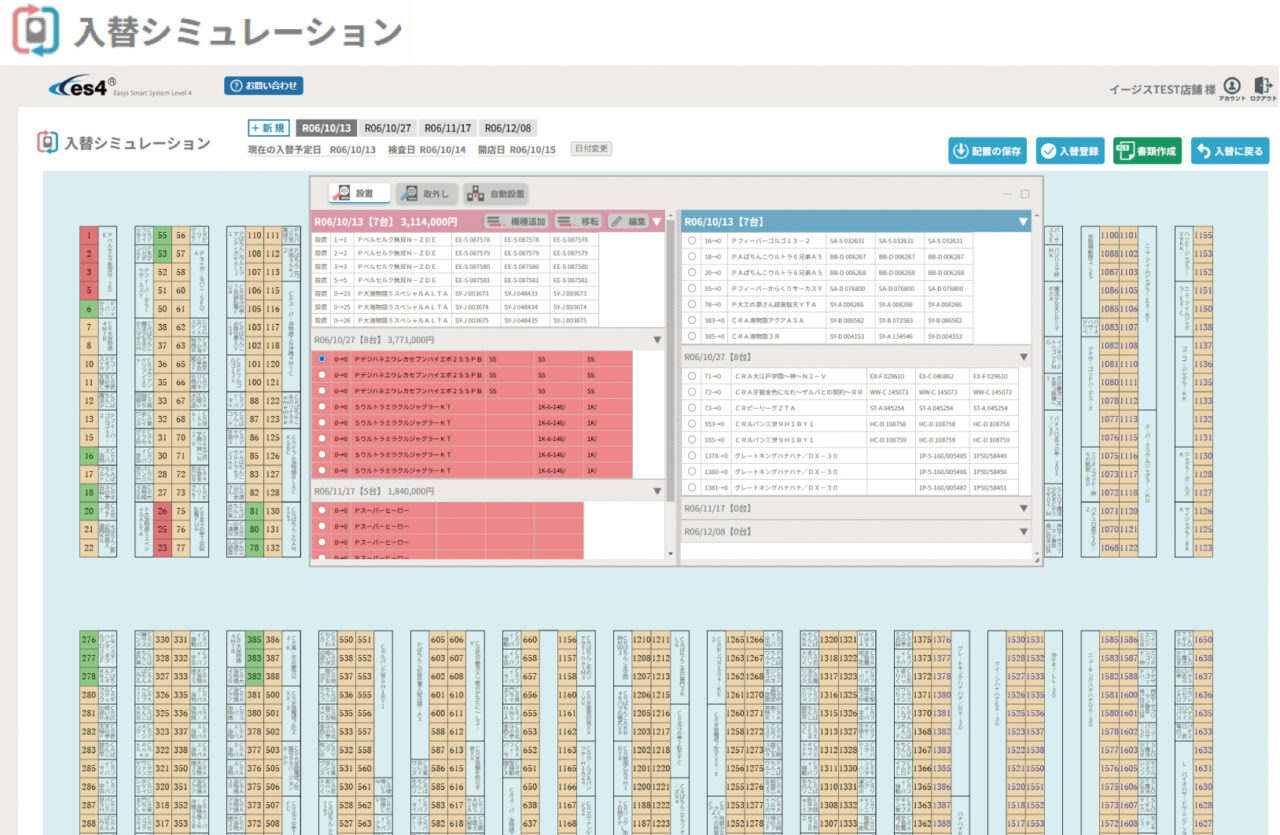Switch to the 自動設置 tab
The height and width of the screenshot is (835, 1280).
click(x=496, y=193)
